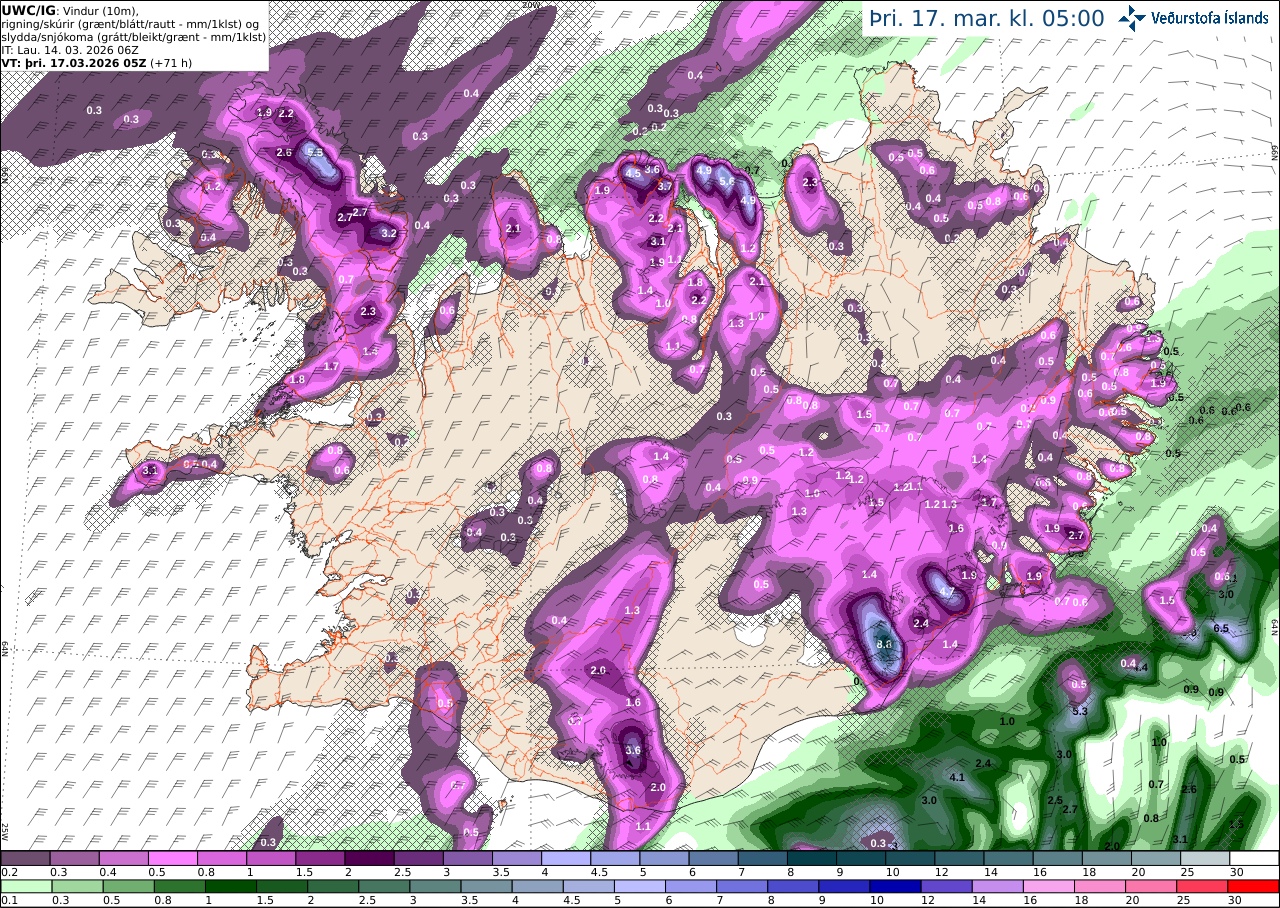1280x908 pixels.
Task: Click the '5.5' snowfall value in the Westfjords
Action: [x=315, y=153]
